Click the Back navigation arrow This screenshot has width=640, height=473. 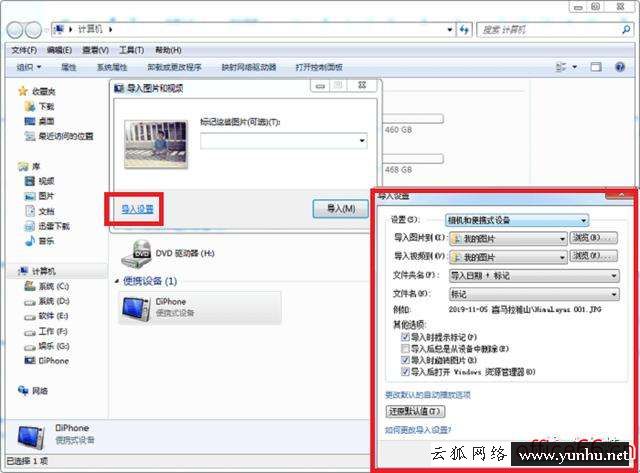15,30
